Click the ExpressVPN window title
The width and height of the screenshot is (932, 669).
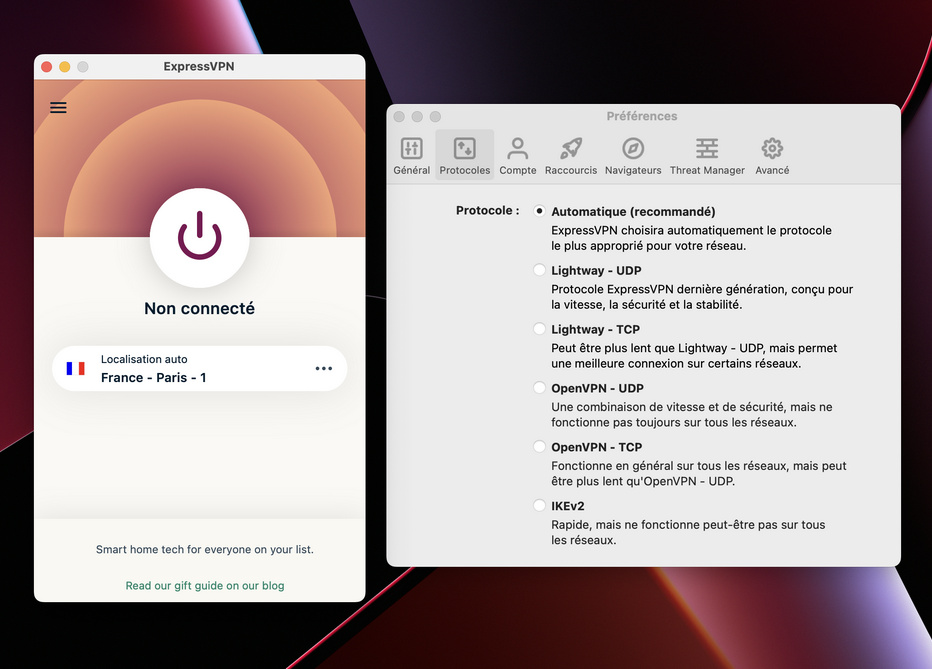[x=199, y=67]
